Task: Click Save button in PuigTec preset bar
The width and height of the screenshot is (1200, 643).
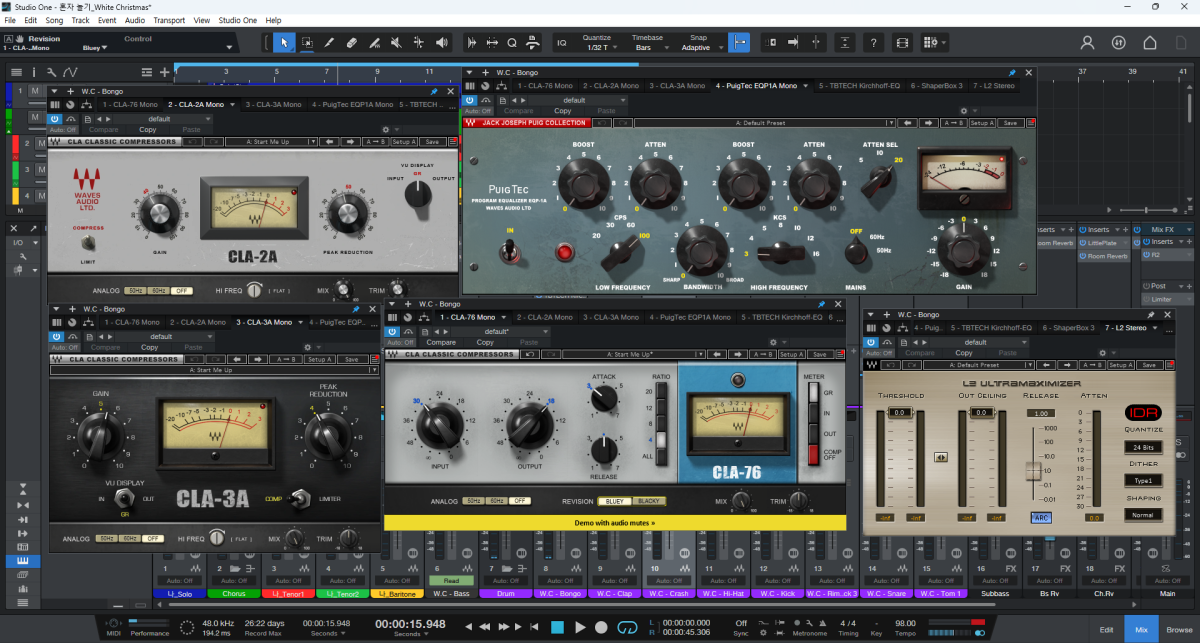Action: 1010,123
